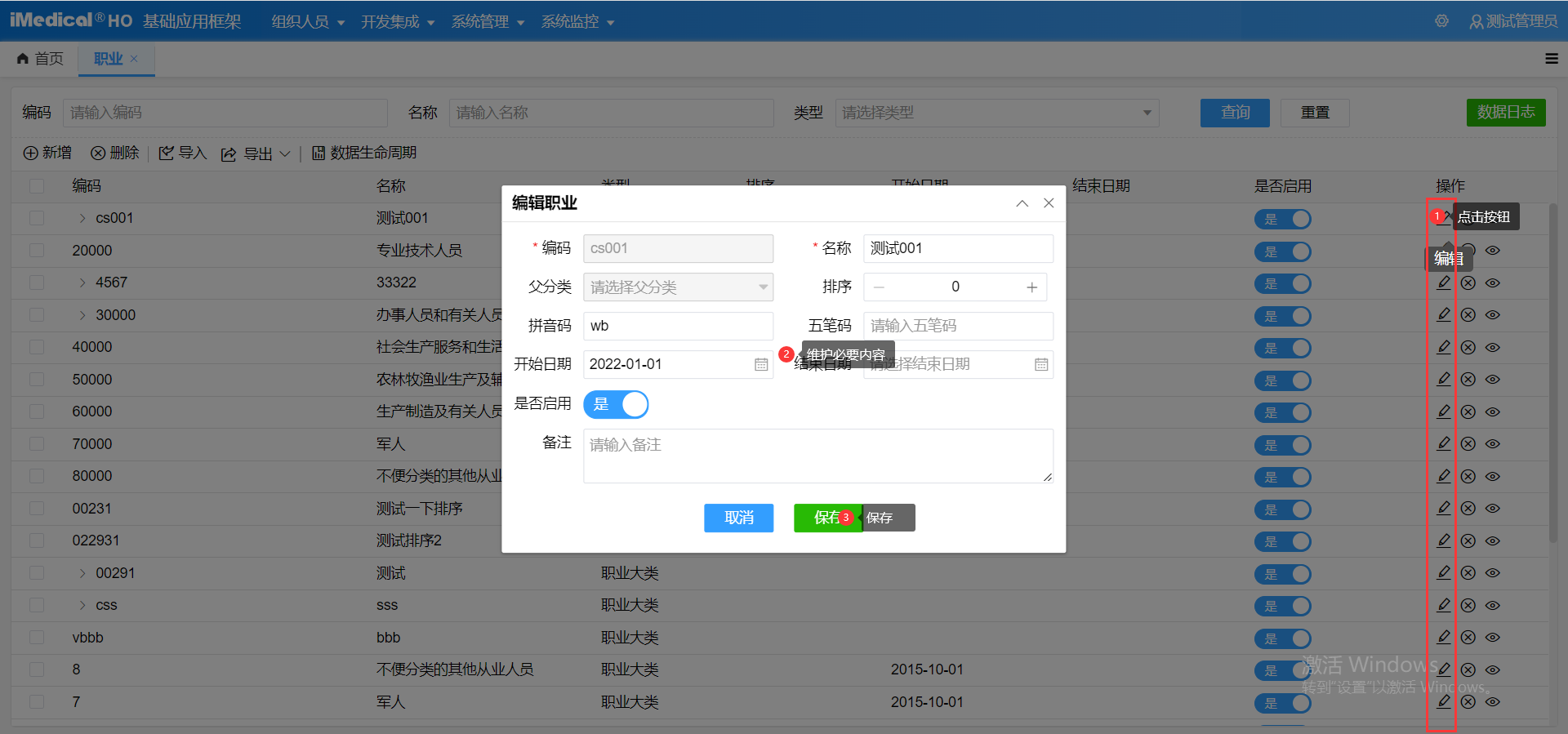Open the 系统管理 menu
This screenshot has height=734, width=1568.
pos(488,22)
